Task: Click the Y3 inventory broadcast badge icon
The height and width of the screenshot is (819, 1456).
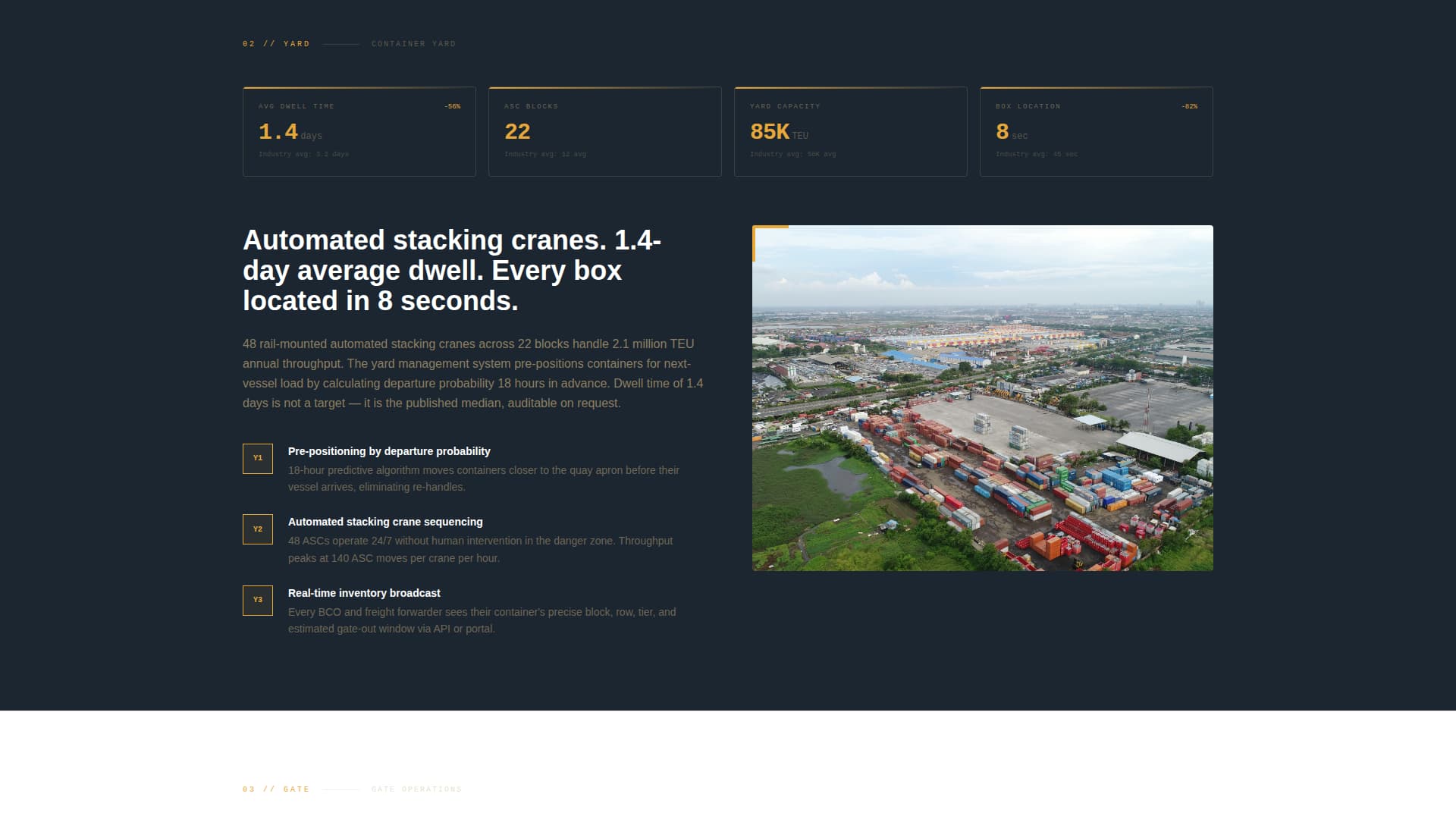Action: click(x=258, y=600)
